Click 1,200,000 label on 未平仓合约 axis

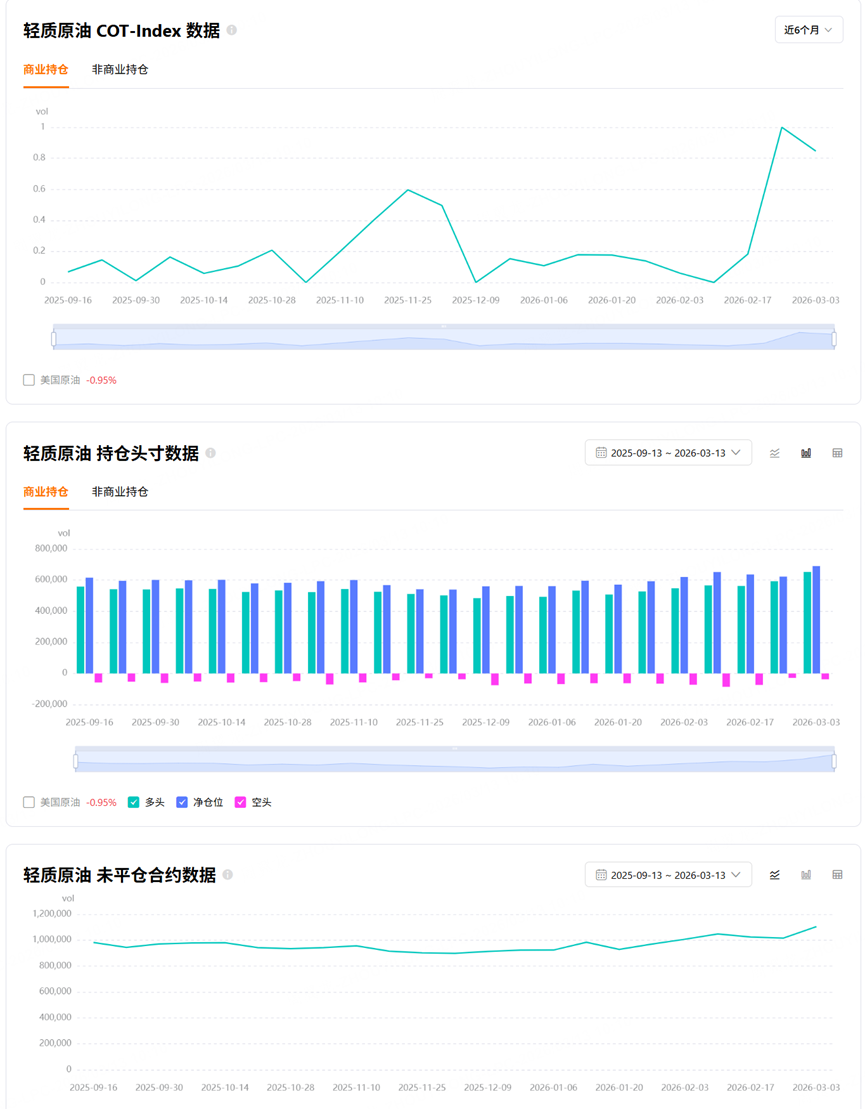(52, 914)
